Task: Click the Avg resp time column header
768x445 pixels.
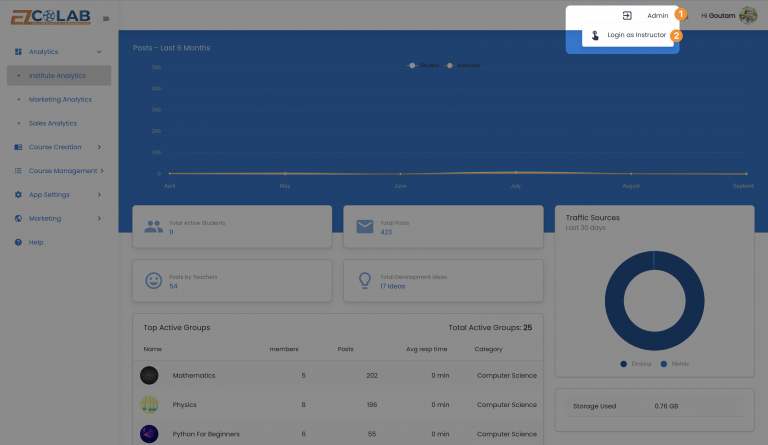Action: tap(426, 349)
